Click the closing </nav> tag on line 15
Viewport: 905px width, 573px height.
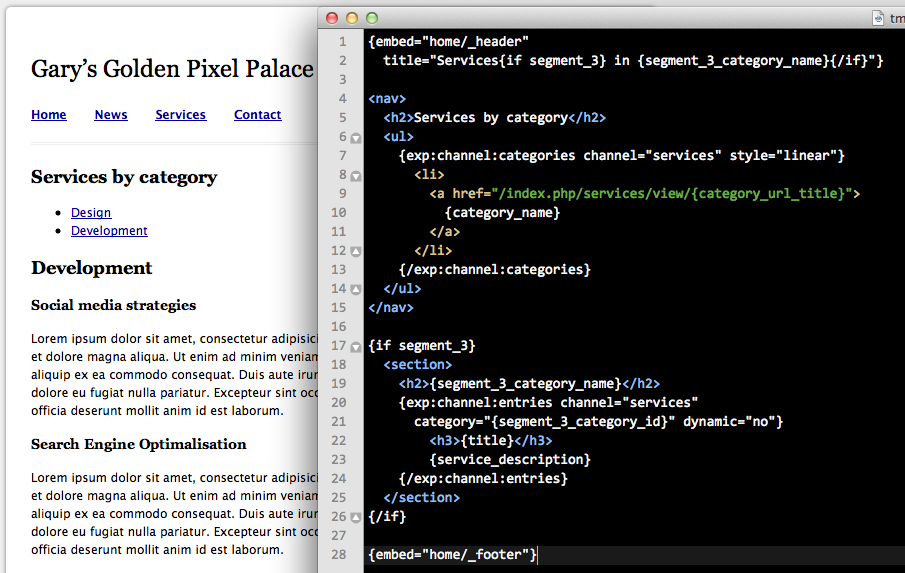(x=391, y=308)
